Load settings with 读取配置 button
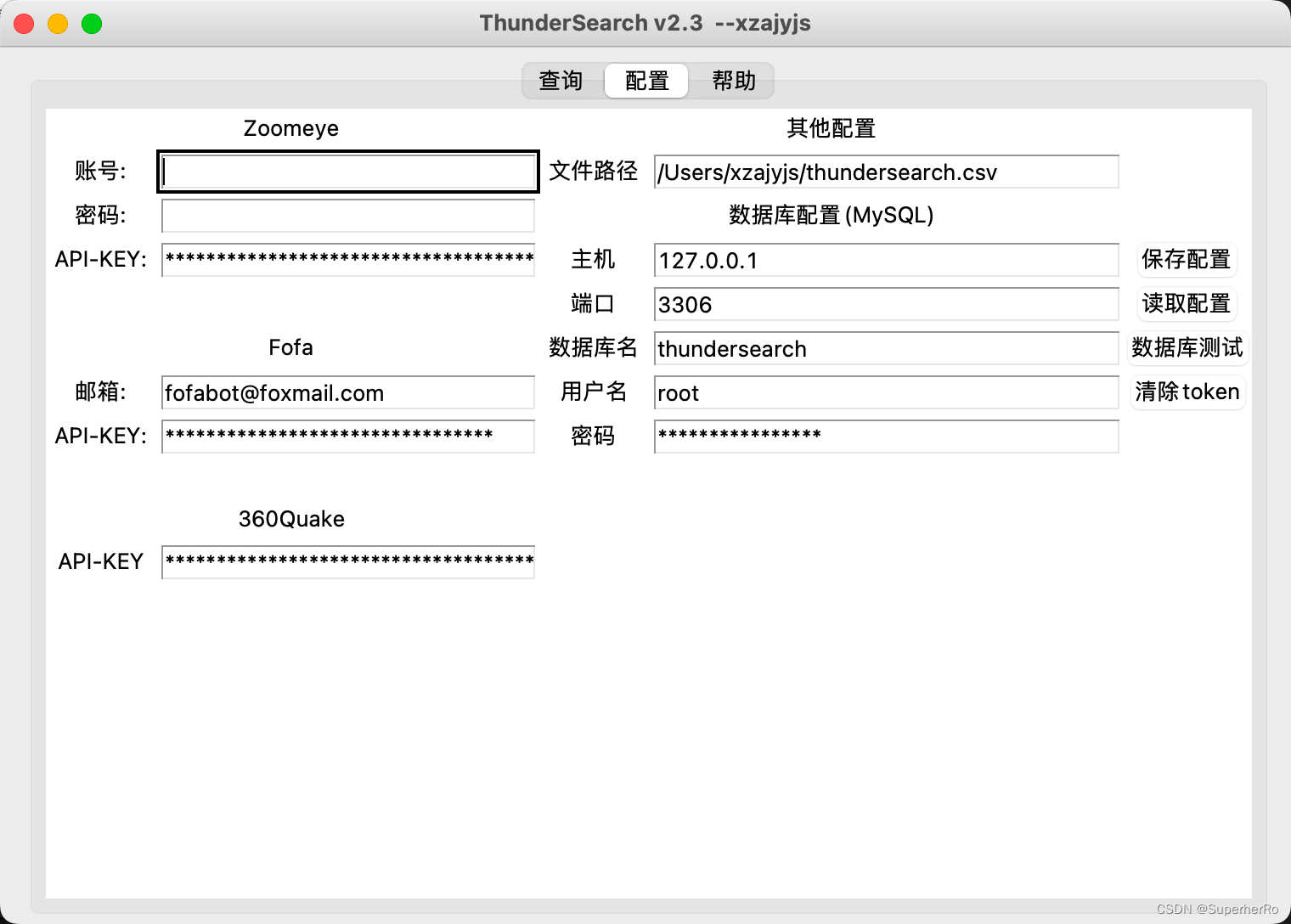Image resolution: width=1291 pixels, height=924 pixels. point(1187,303)
